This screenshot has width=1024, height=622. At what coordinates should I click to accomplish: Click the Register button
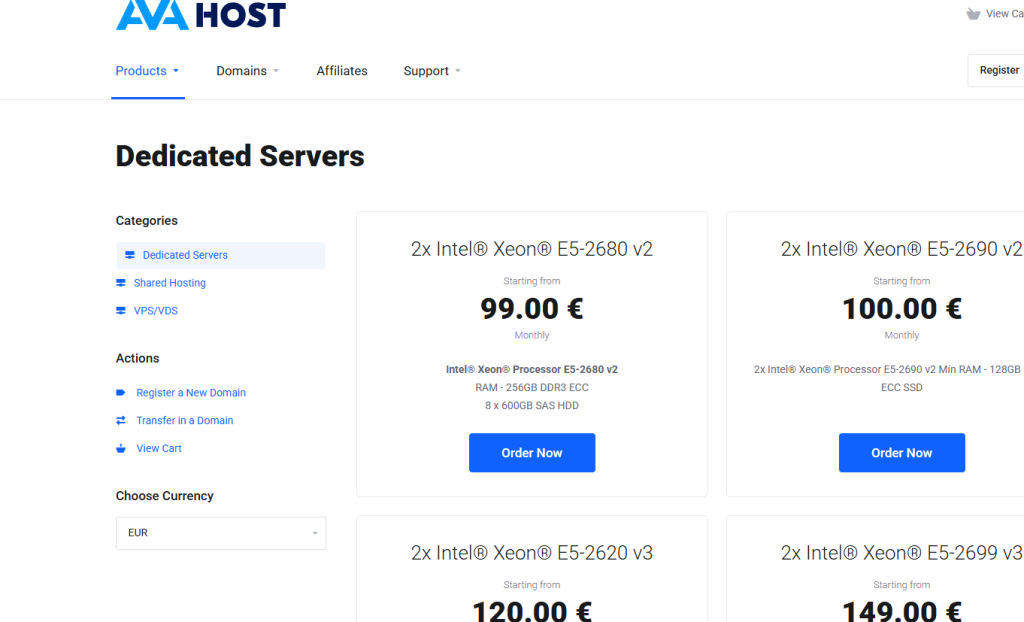(999, 71)
